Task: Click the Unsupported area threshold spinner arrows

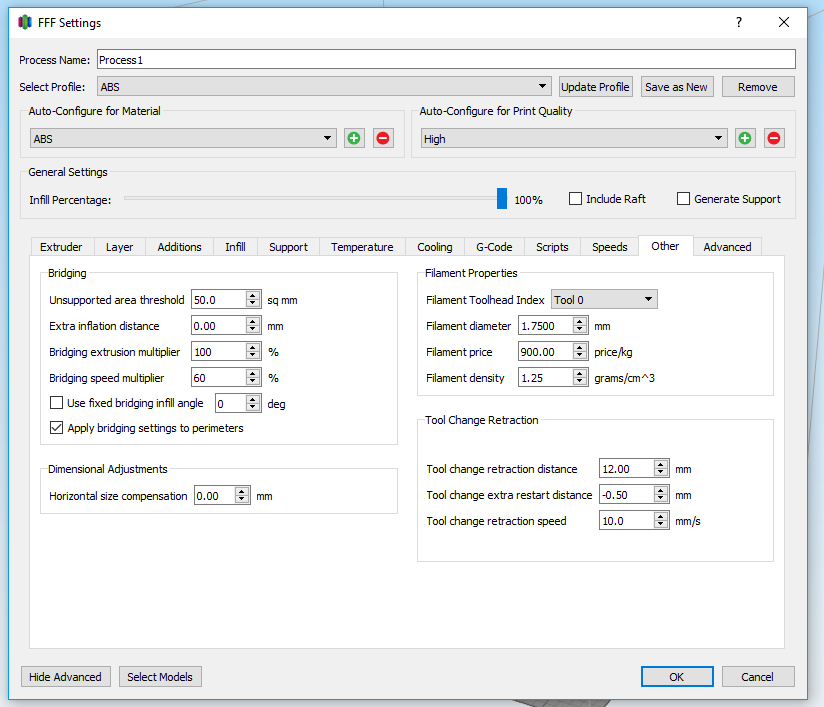Action: pyautogui.click(x=253, y=300)
